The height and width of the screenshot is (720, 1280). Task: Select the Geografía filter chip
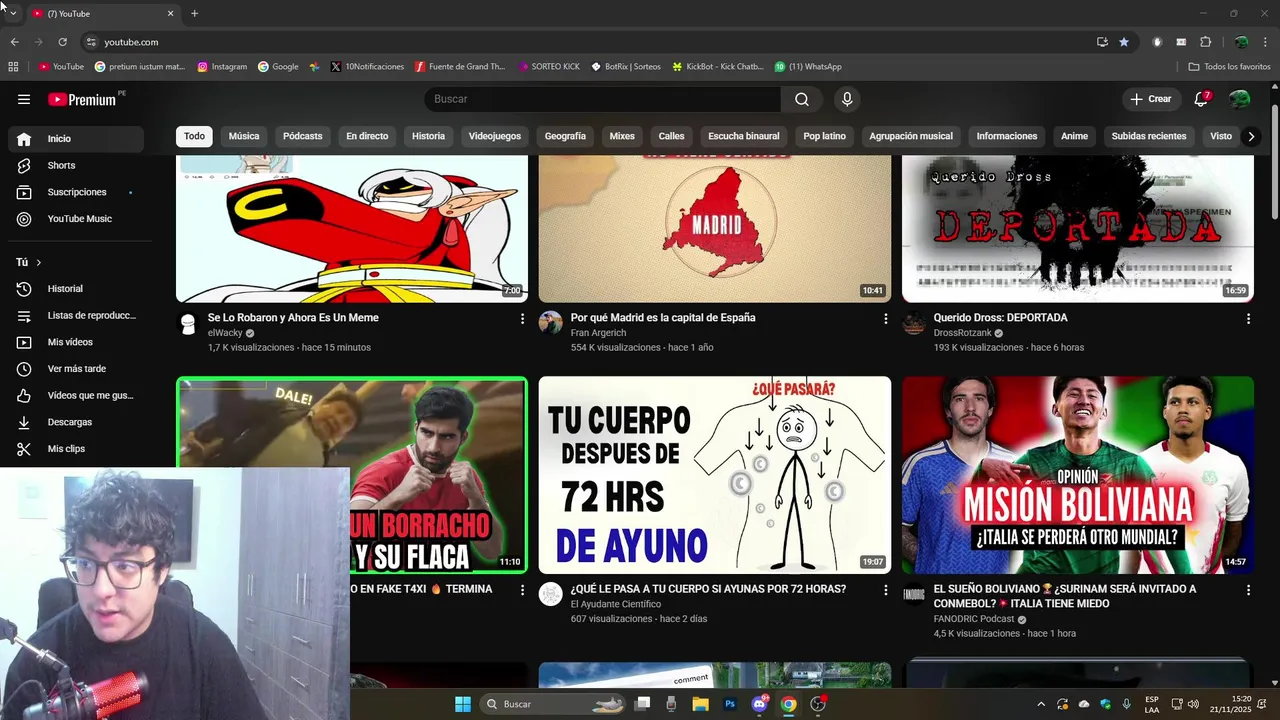565,136
